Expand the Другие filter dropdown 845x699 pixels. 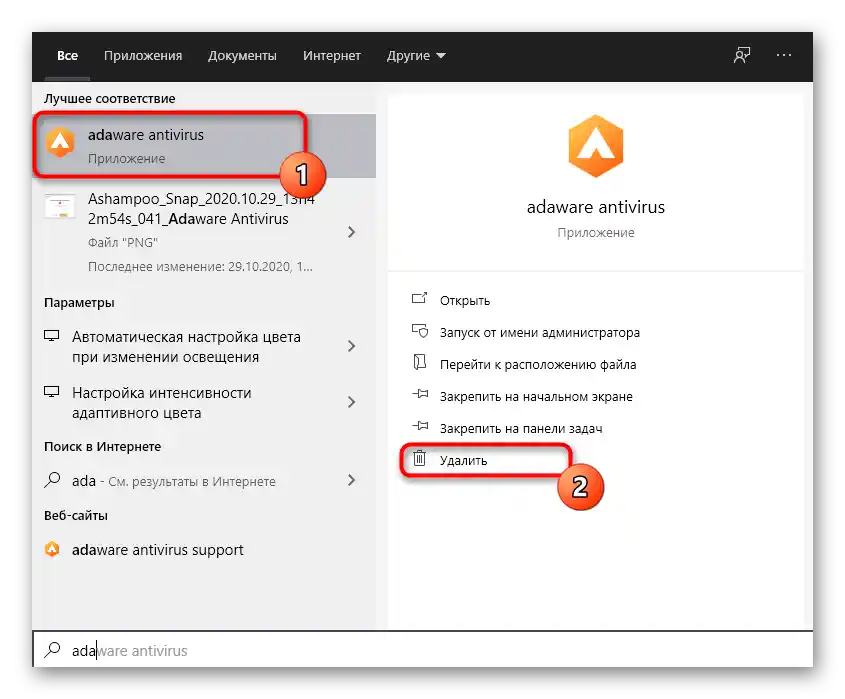(x=416, y=56)
